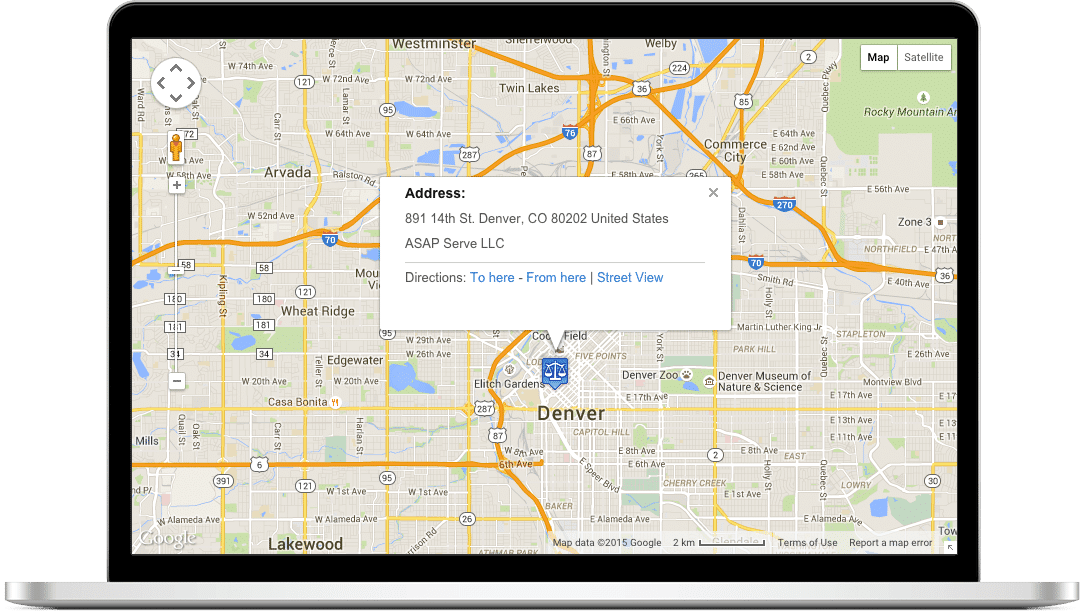Click the 'Denver Zoo' label
This screenshot has width=1080, height=612.
click(x=650, y=375)
